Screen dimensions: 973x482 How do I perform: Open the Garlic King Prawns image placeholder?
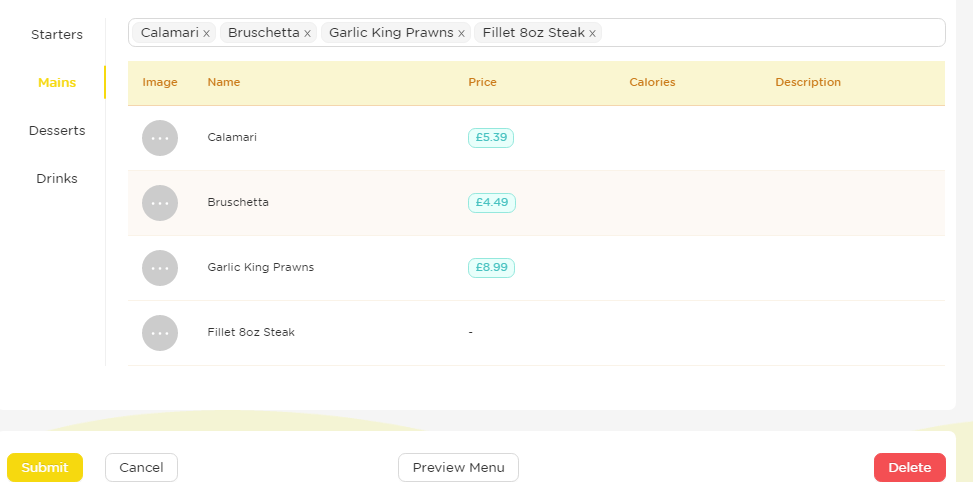(160, 268)
